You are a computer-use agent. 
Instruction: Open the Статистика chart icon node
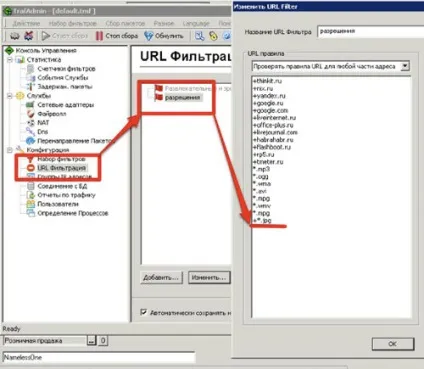pos(21,60)
